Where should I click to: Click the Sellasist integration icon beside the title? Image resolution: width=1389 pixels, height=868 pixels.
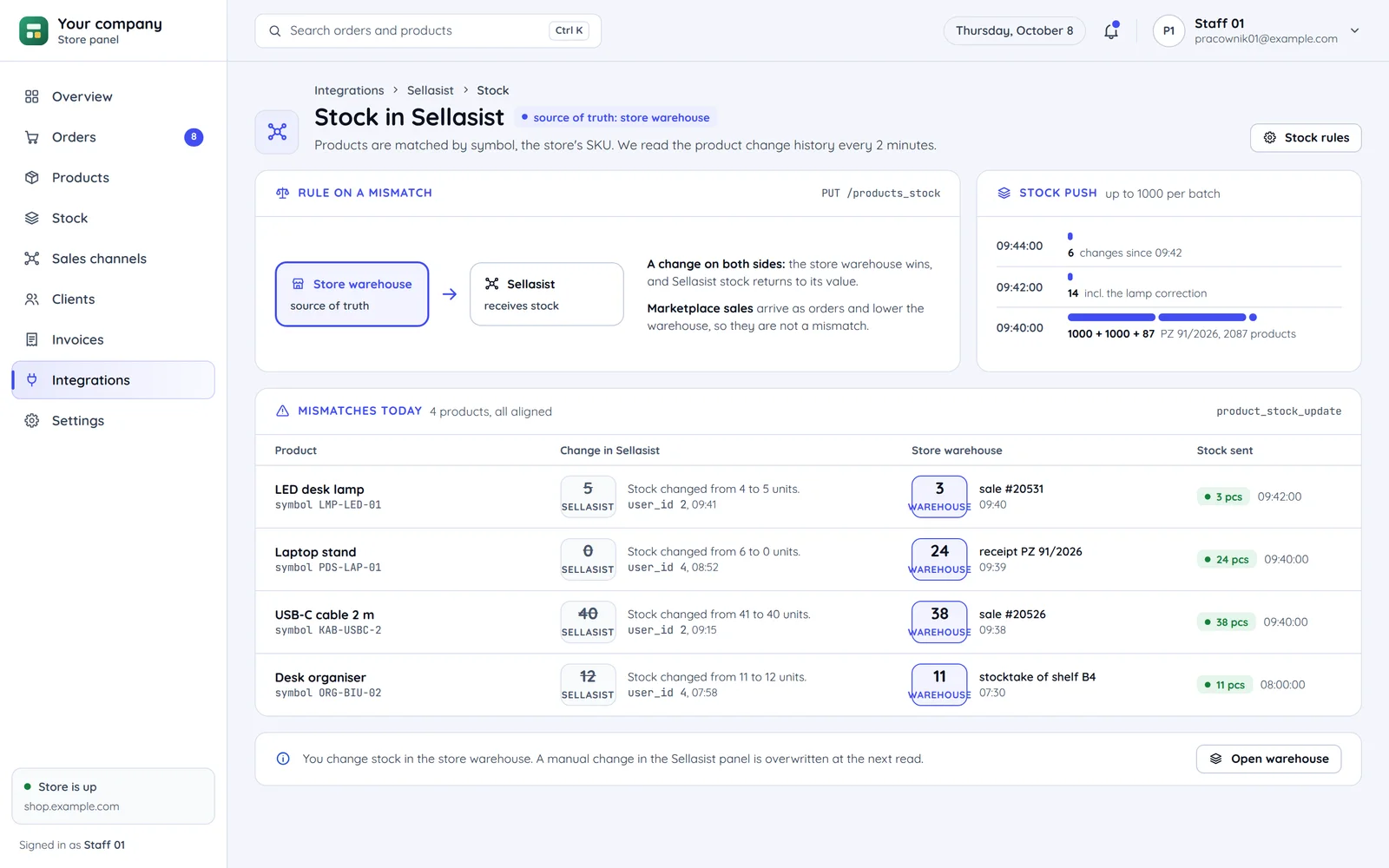[x=277, y=132]
